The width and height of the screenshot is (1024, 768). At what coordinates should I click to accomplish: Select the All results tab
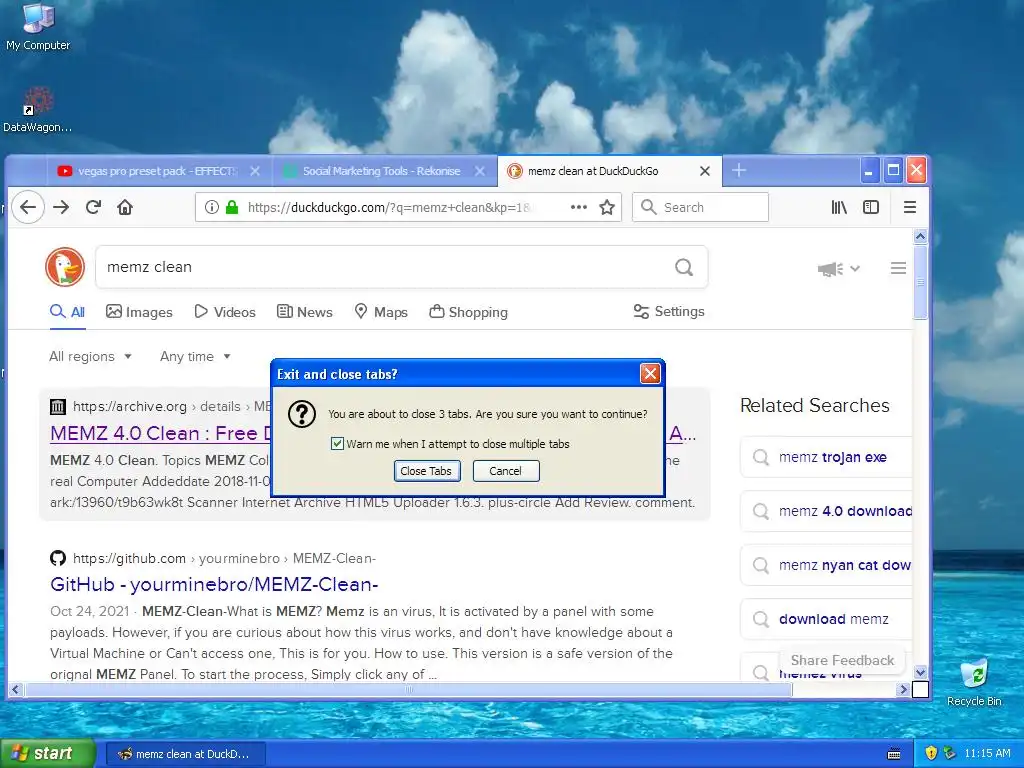tap(67, 312)
